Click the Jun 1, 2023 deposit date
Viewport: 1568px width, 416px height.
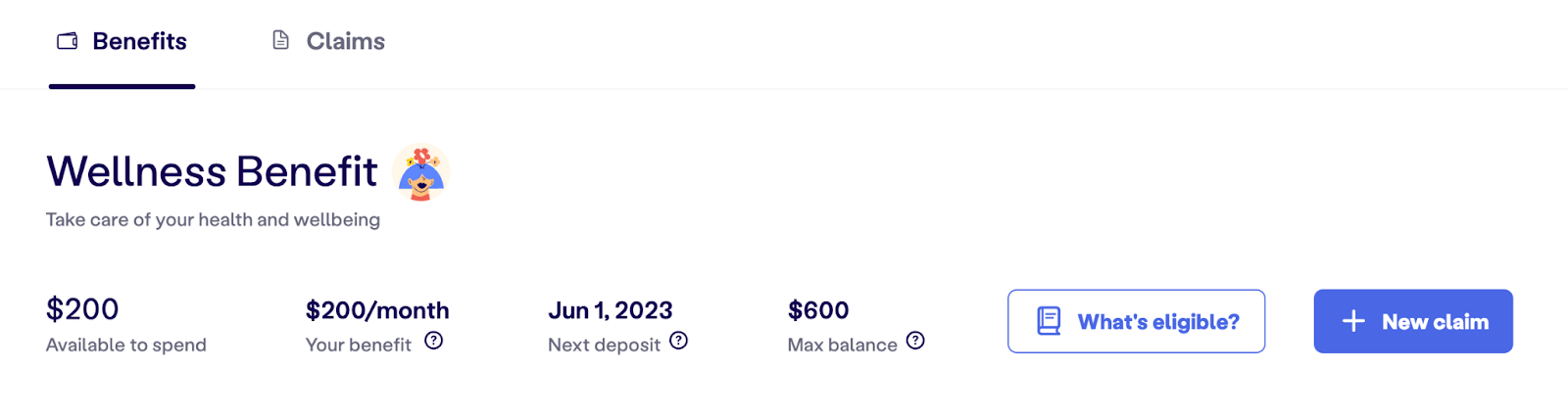[611, 310]
